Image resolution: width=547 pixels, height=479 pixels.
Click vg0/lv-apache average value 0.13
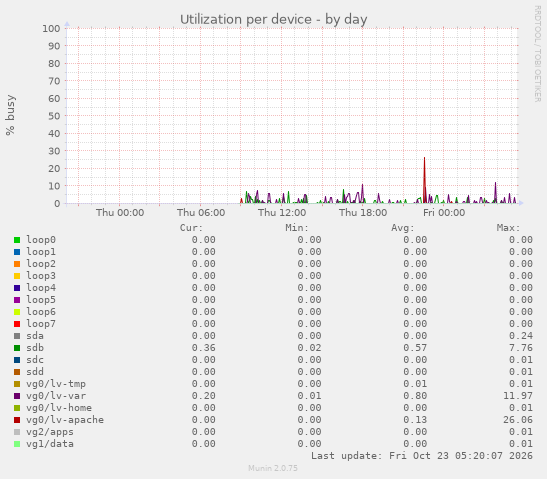(x=415, y=420)
